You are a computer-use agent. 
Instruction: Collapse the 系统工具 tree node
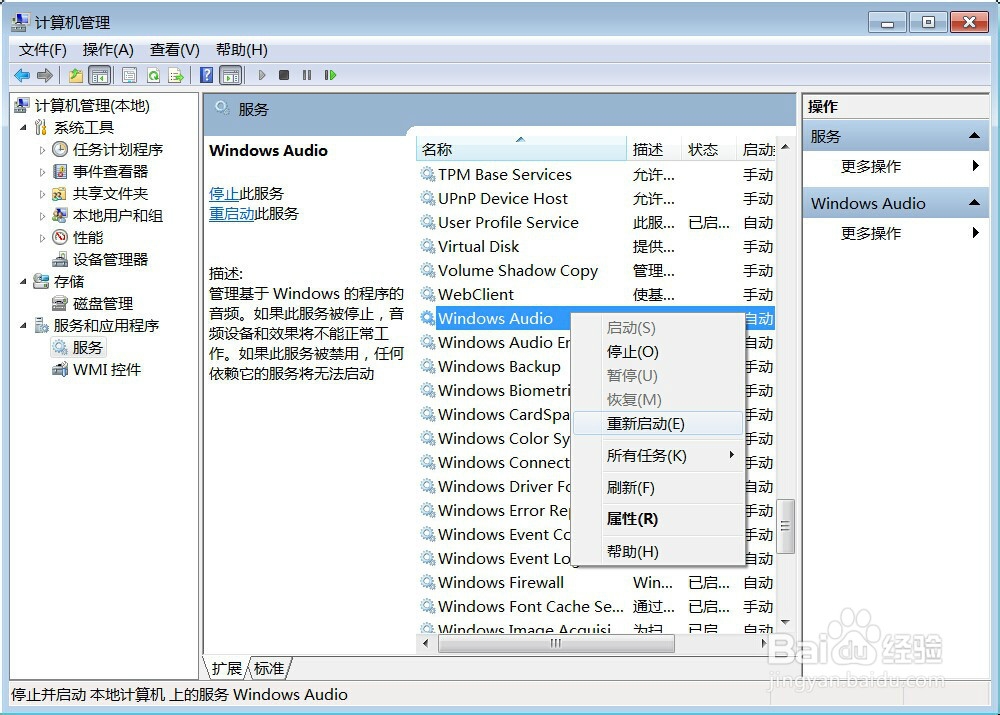click(23, 128)
